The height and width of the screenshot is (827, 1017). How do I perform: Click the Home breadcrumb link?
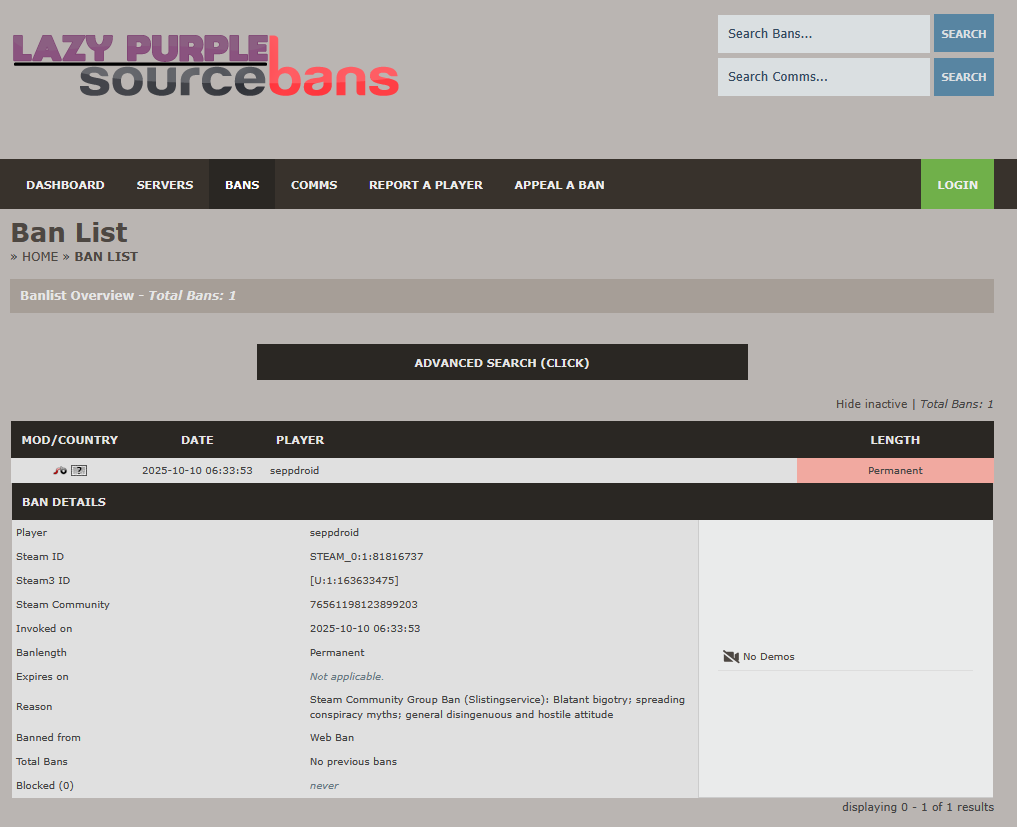(x=40, y=257)
